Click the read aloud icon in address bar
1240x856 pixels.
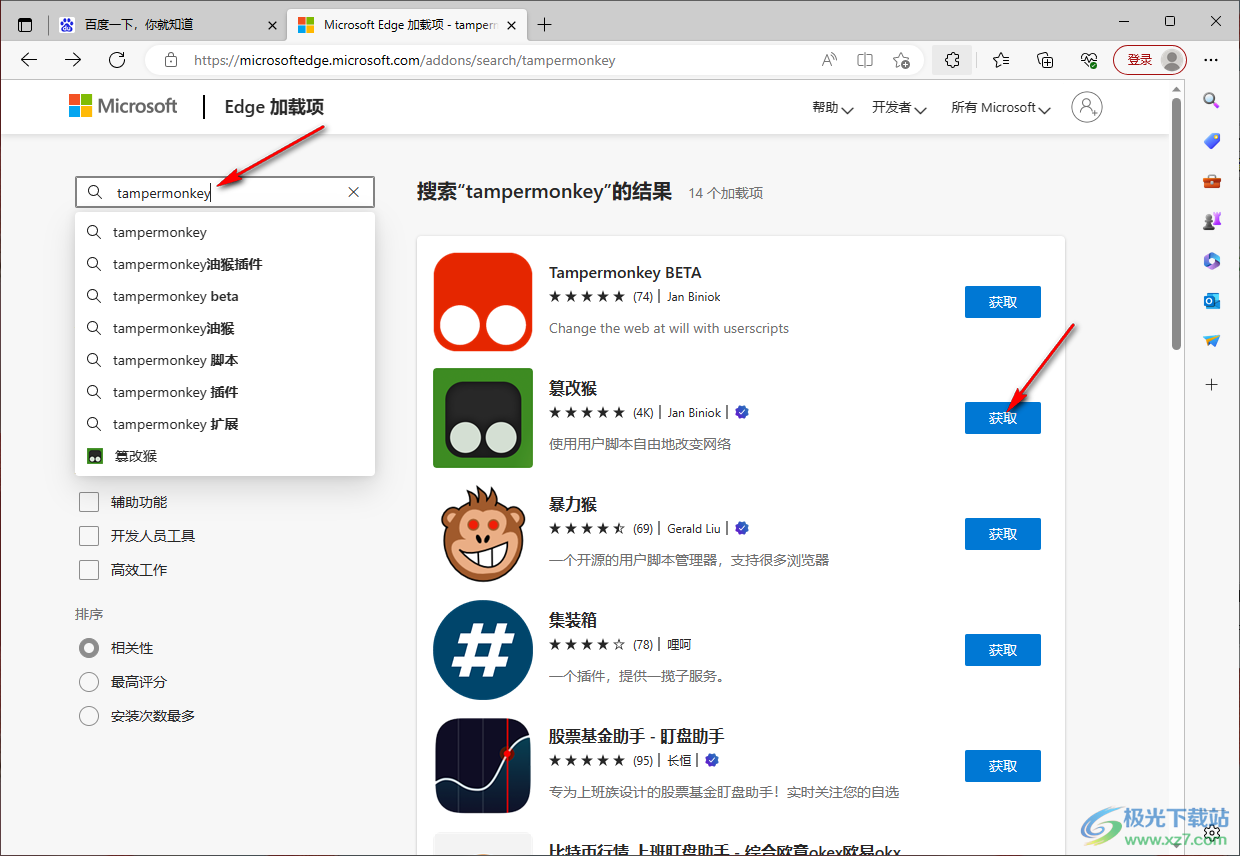(x=829, y=60)
